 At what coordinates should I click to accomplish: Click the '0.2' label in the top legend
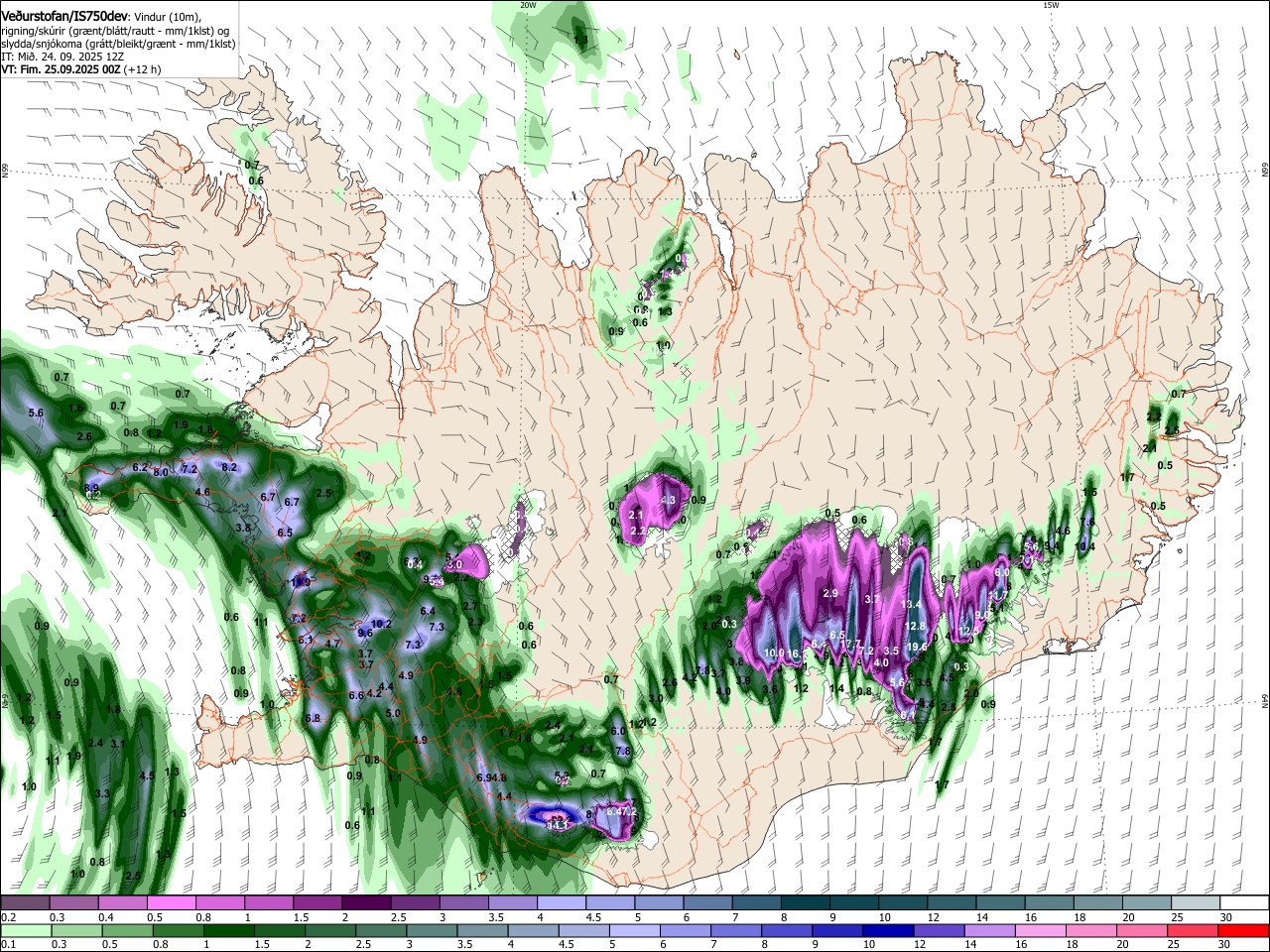pyautogui.click(x=7, y=917)
